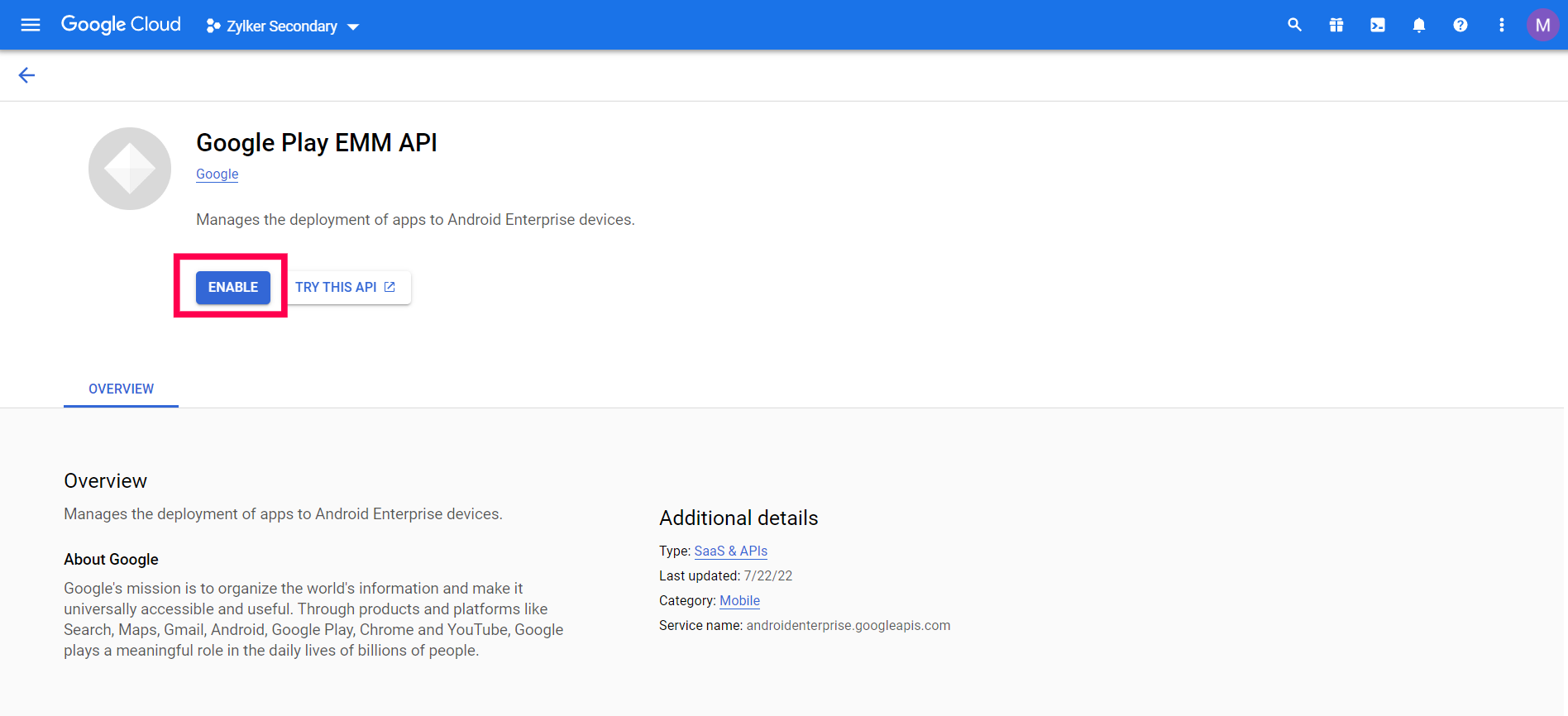The image size is (1568, 716).
Task: Click the Last updated 7/22/22 text
Action: click(725, 575)
